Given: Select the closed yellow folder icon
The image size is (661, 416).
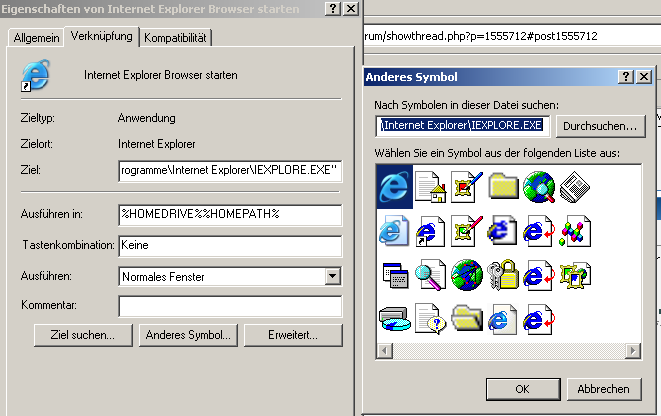Looking at the screenshot, I should click(x=503, y=186).
